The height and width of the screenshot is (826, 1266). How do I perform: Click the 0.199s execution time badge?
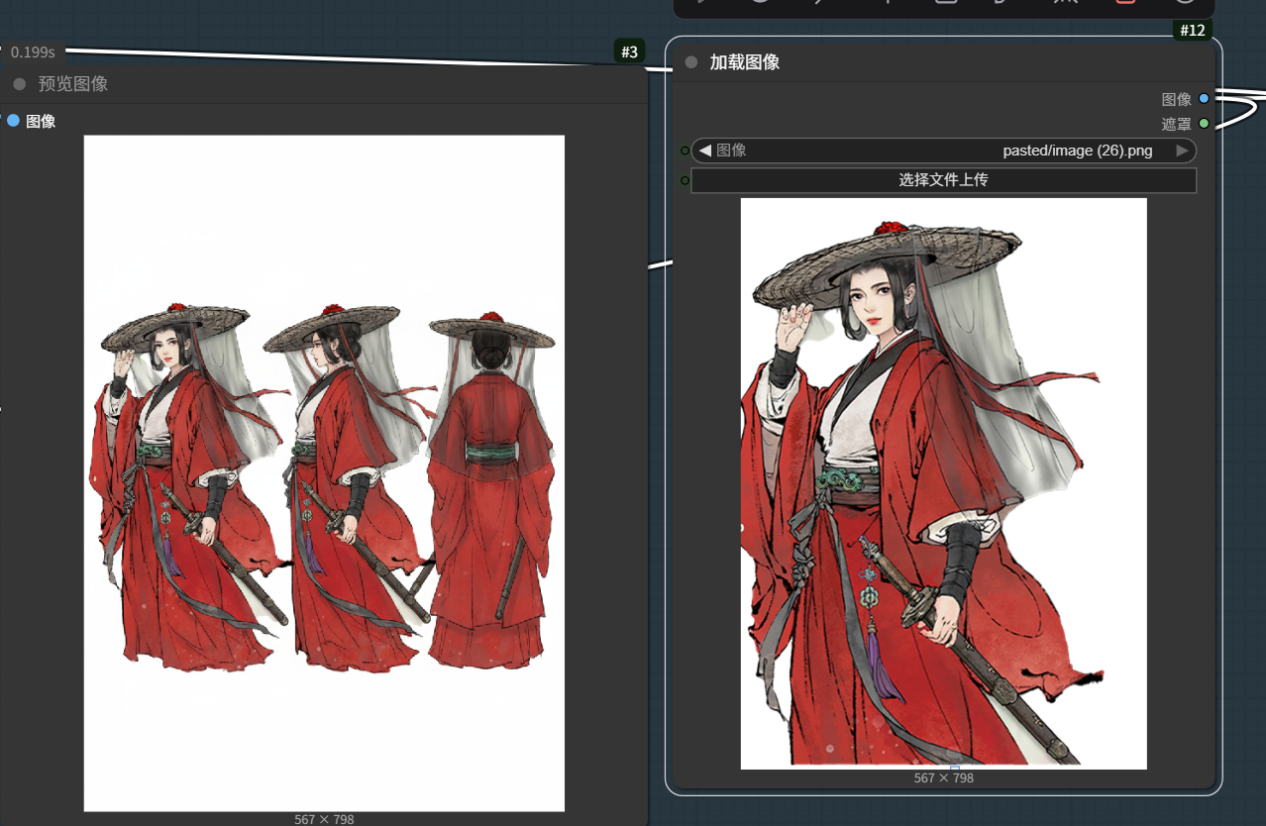click(33, 52)
